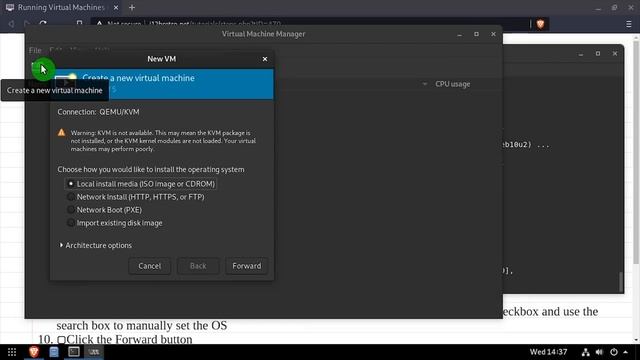The image size is (640, 360).
Task: Click the browser page vertical scrollbar
Action: 636,151
